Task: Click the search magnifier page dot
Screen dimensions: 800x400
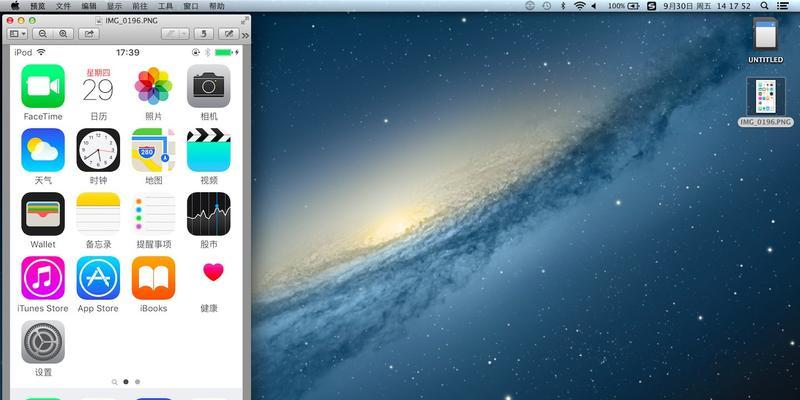Action: pos(114,382)
